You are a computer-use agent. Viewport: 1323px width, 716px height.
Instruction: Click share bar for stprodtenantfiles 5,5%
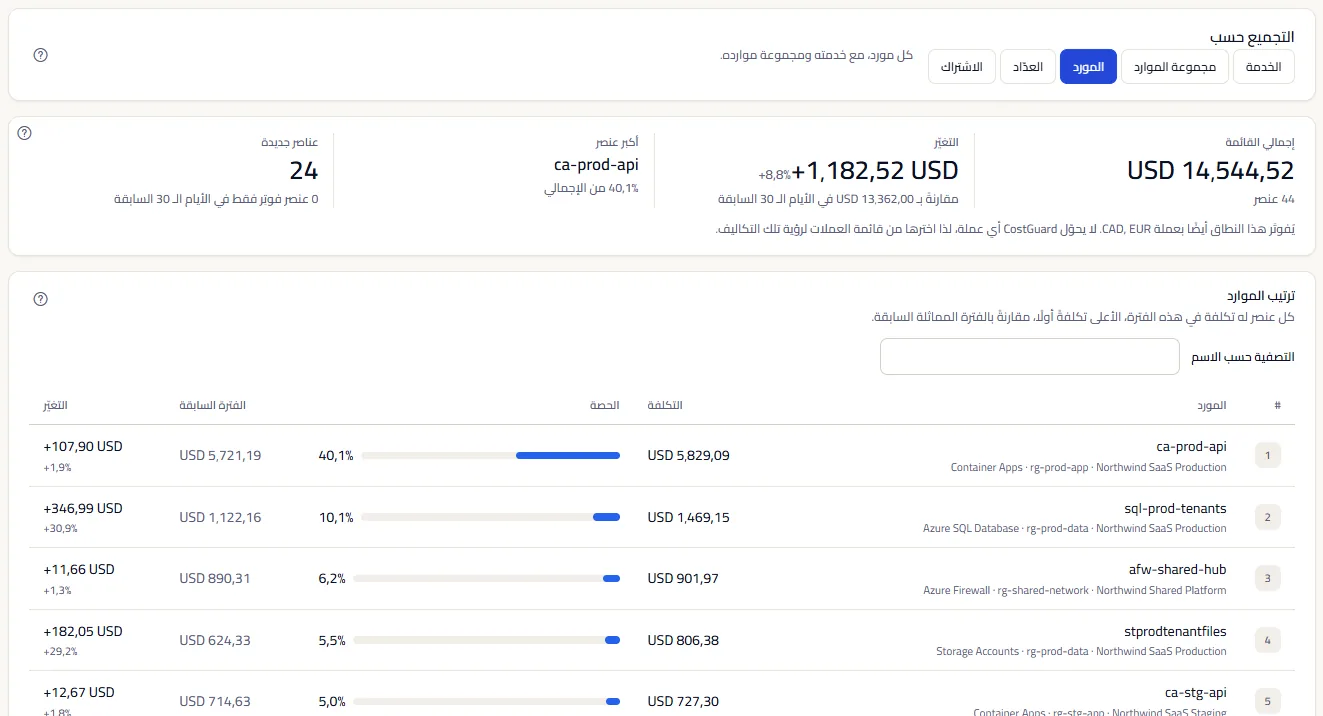(487, 640)
